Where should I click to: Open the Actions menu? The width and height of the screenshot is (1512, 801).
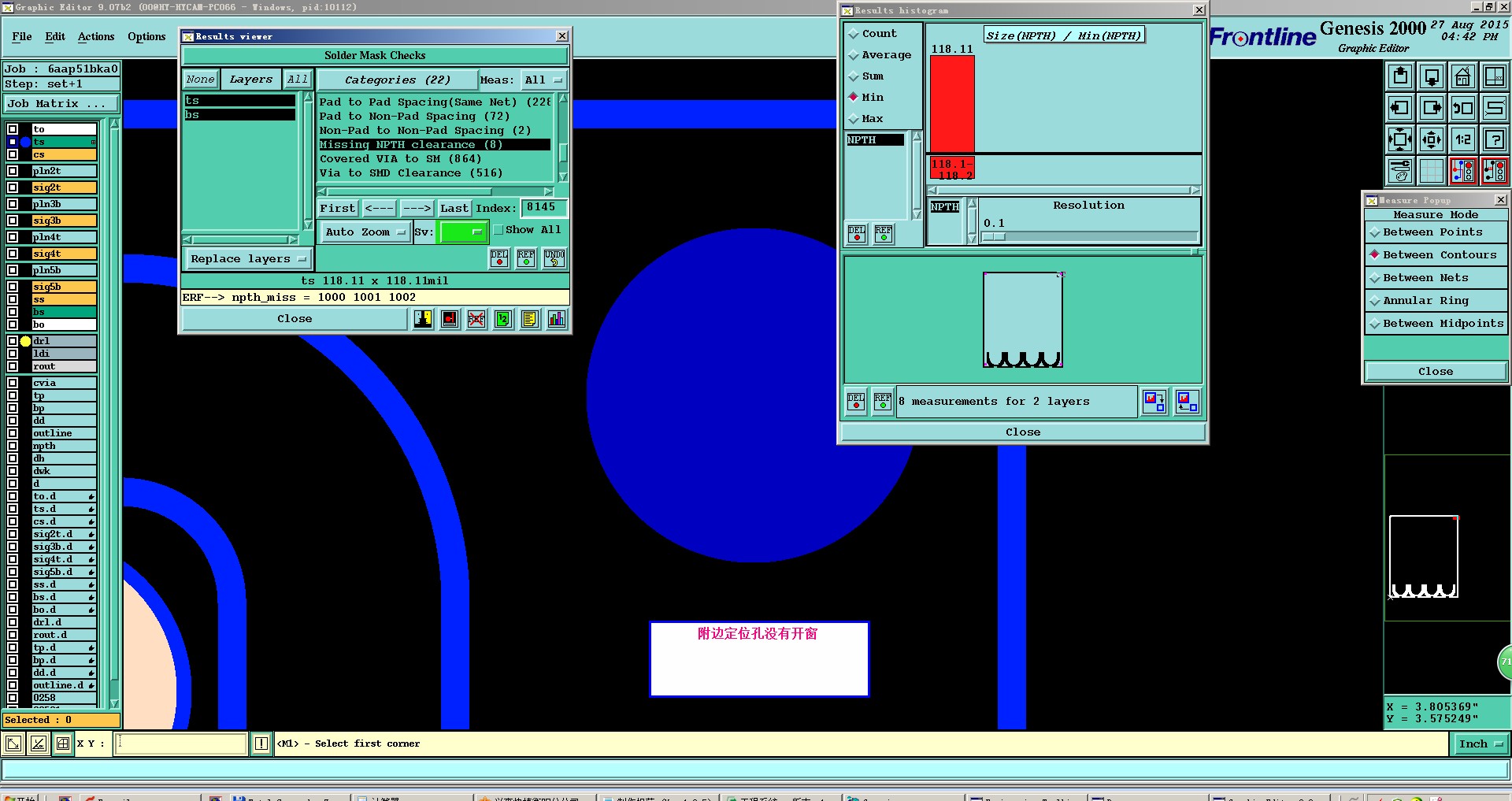(x=96, y=37)
